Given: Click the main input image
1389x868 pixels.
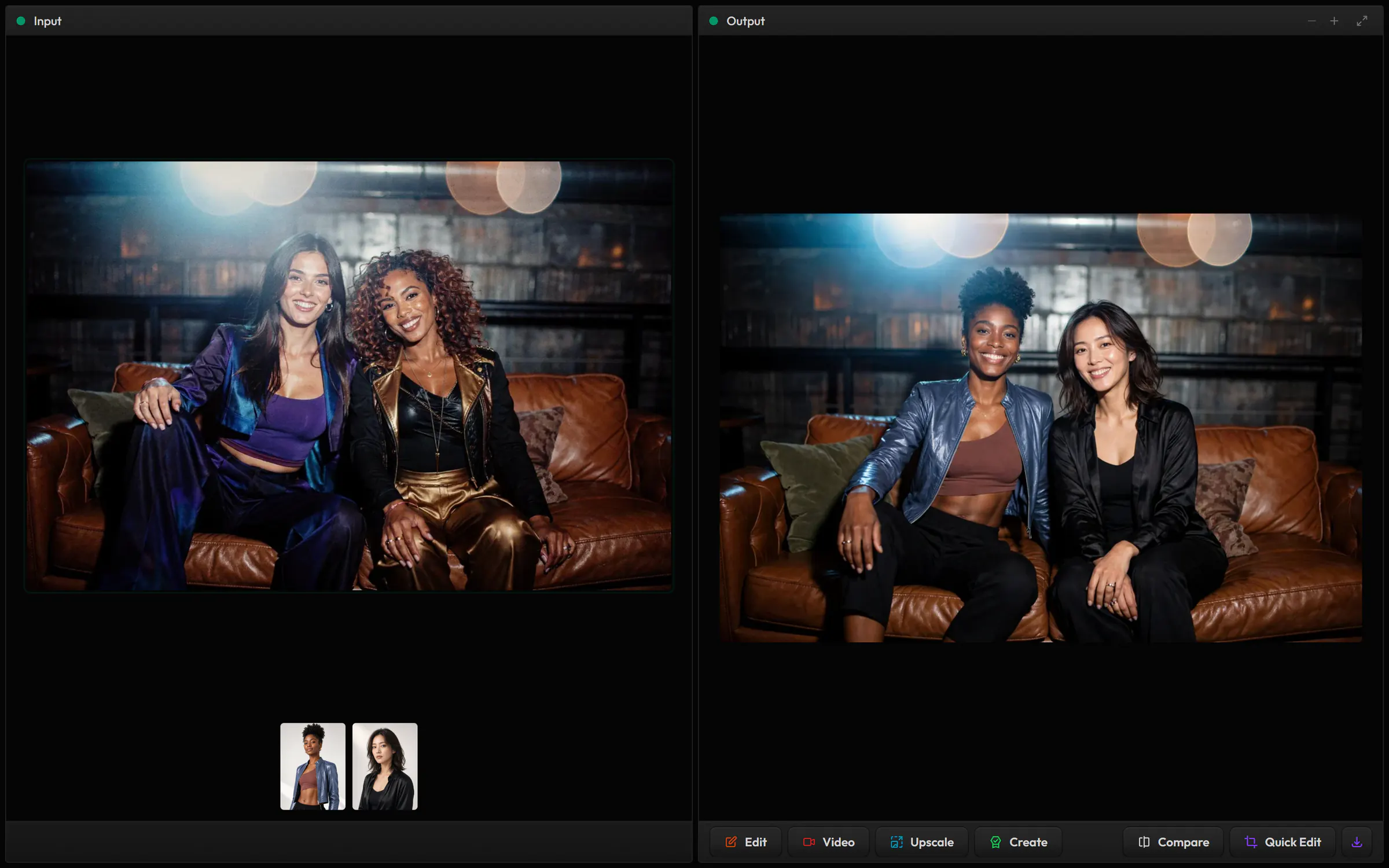Looking at the screenshot, I should (349, 376).
